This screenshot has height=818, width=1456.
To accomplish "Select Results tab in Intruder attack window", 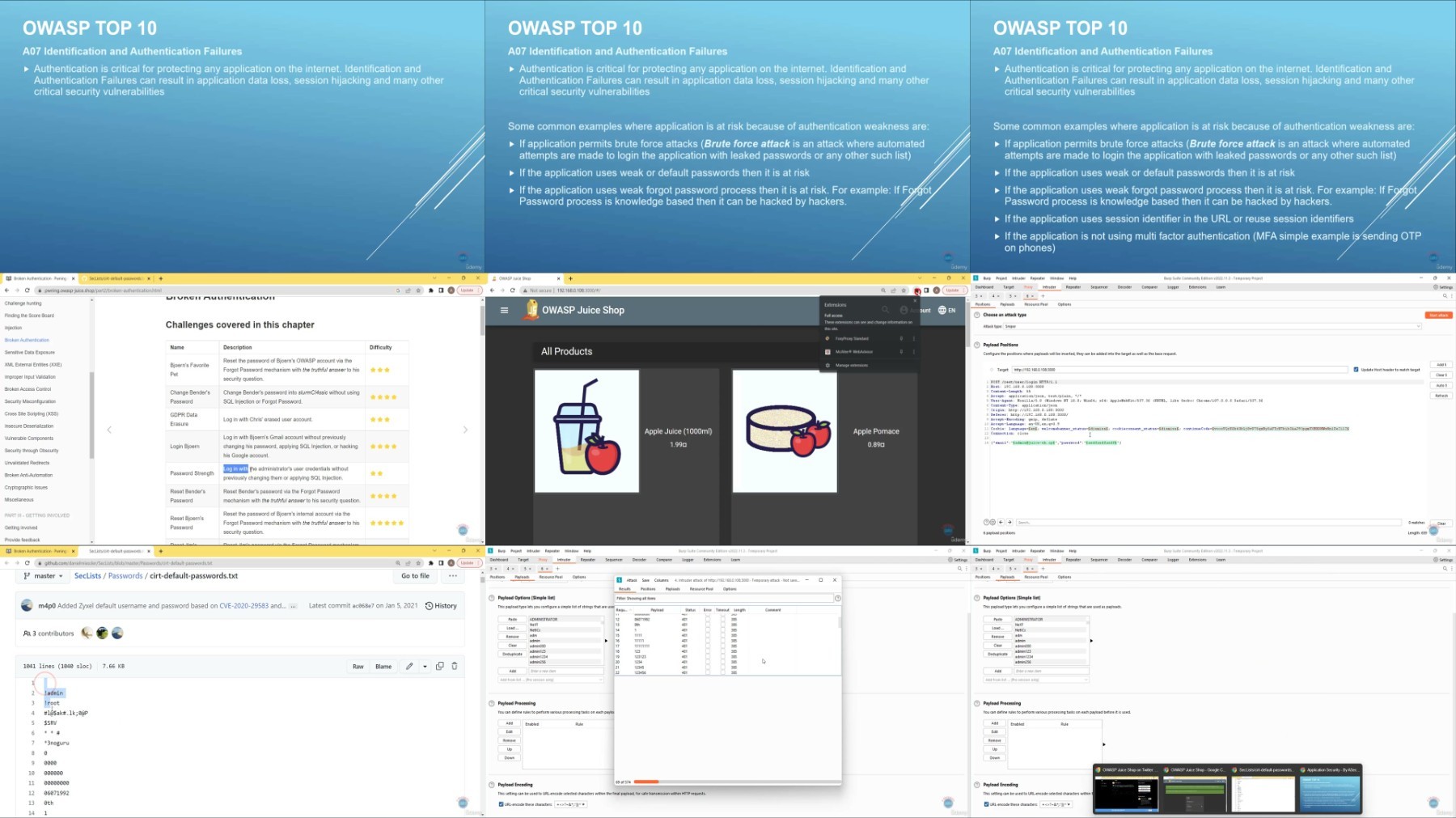I will click(624, 589).
